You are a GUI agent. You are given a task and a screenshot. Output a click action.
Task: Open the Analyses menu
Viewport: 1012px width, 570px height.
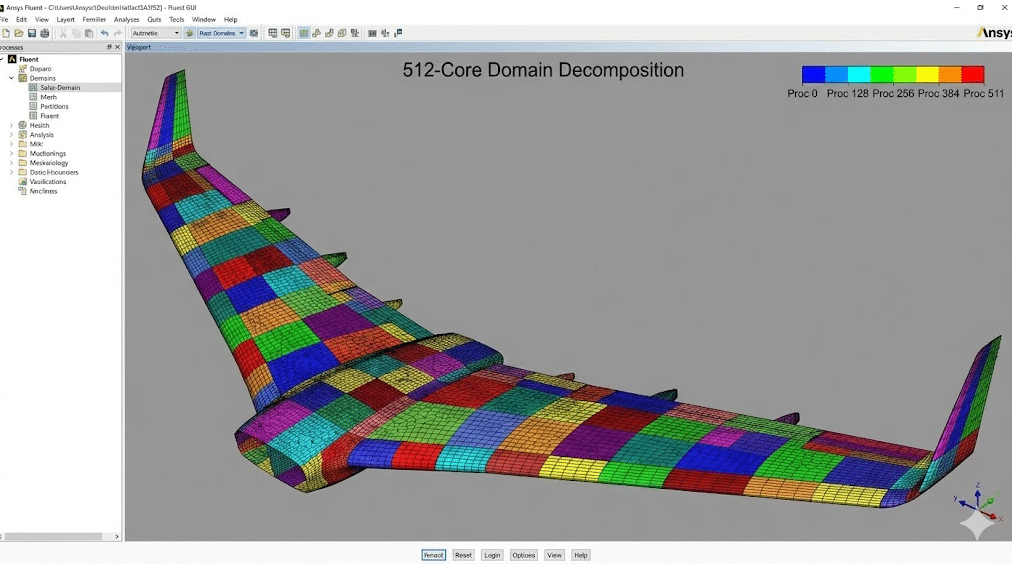pyautogui.click(x=127, y=19)
